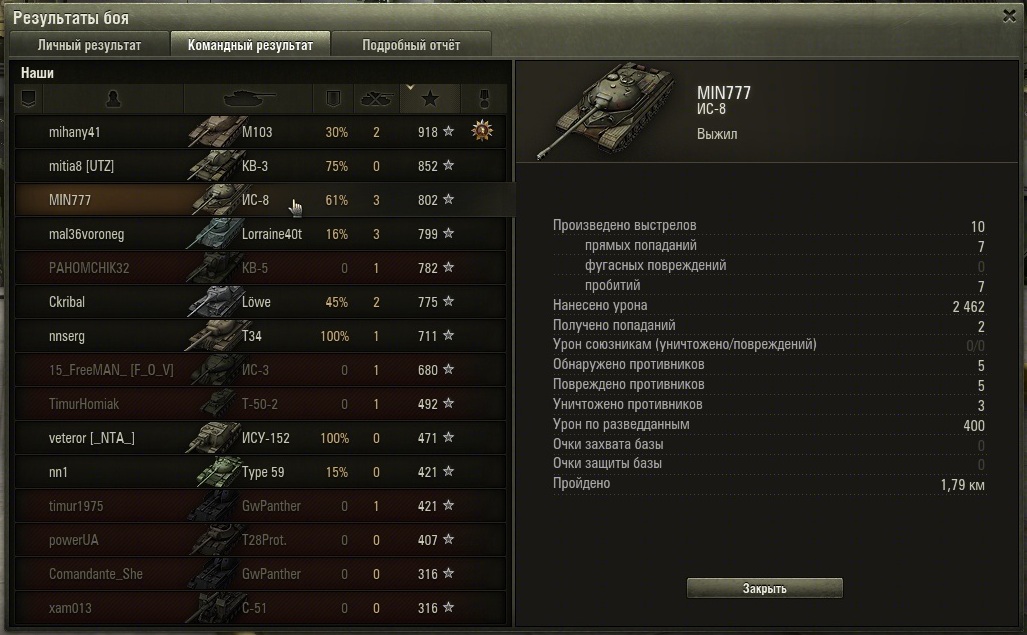Close the battle results window
1027x635 pixels.
1009,16
